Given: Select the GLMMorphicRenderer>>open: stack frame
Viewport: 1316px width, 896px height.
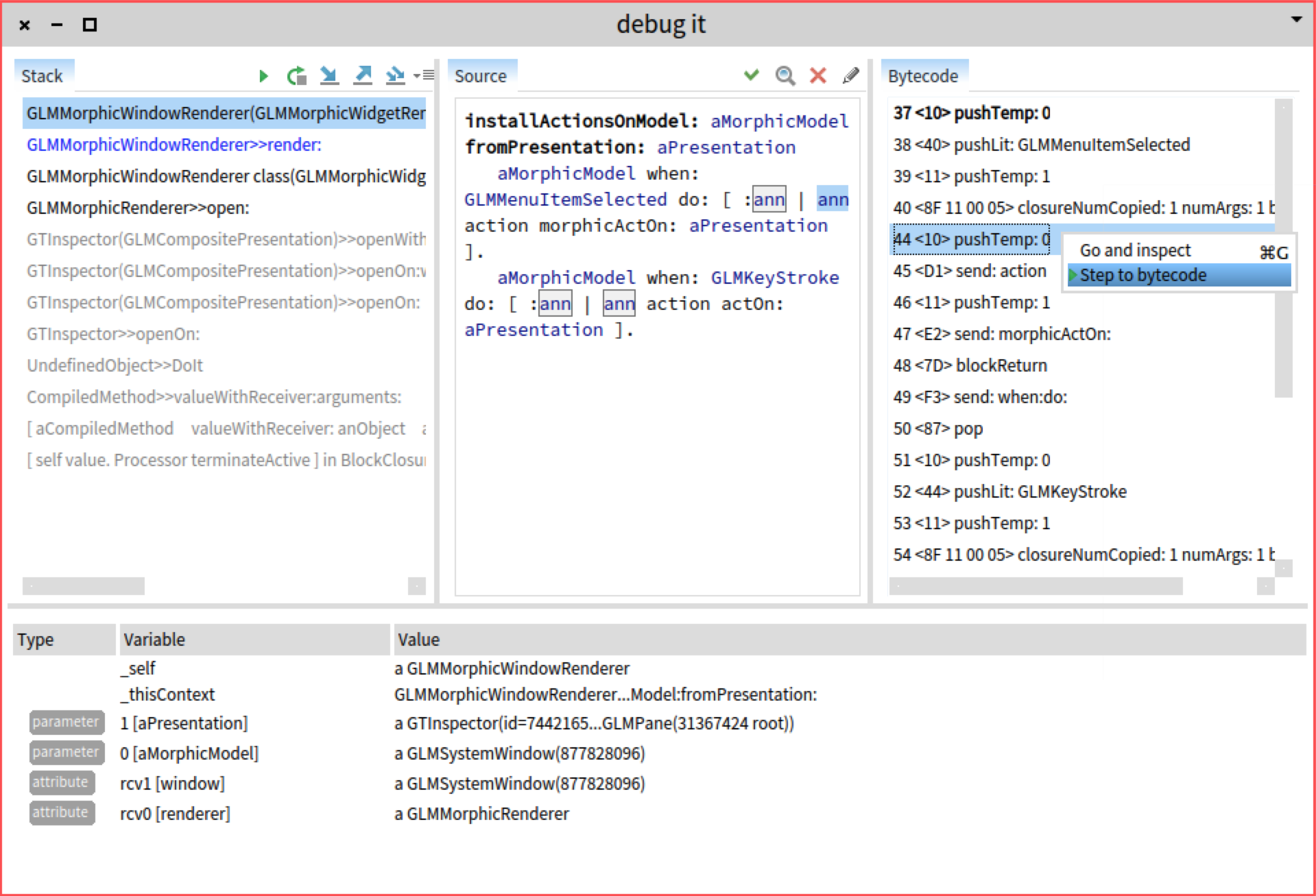Looking at the screenshot, I should click(138, 208).
